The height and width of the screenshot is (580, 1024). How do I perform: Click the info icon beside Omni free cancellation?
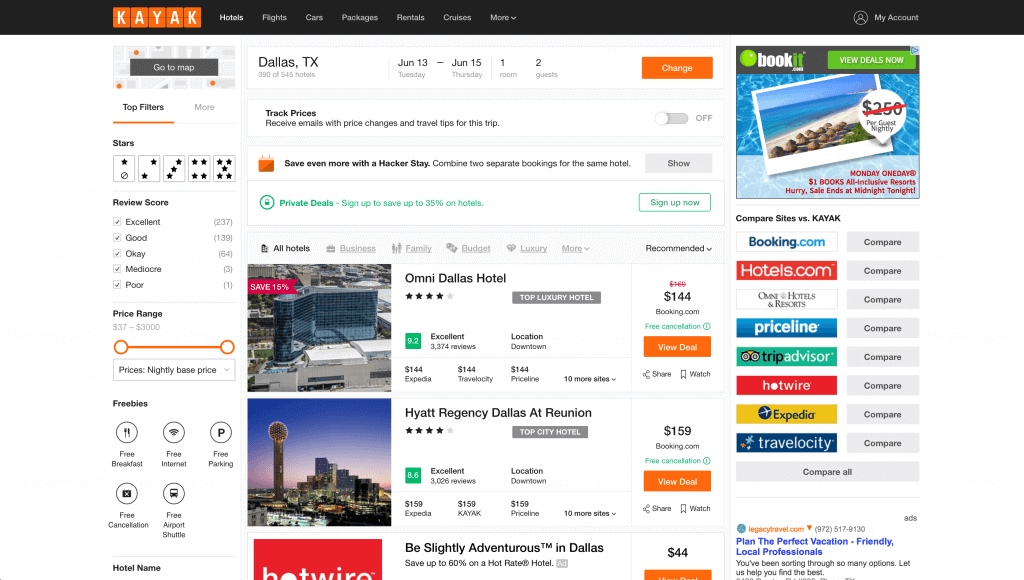(x=707, y=327)
